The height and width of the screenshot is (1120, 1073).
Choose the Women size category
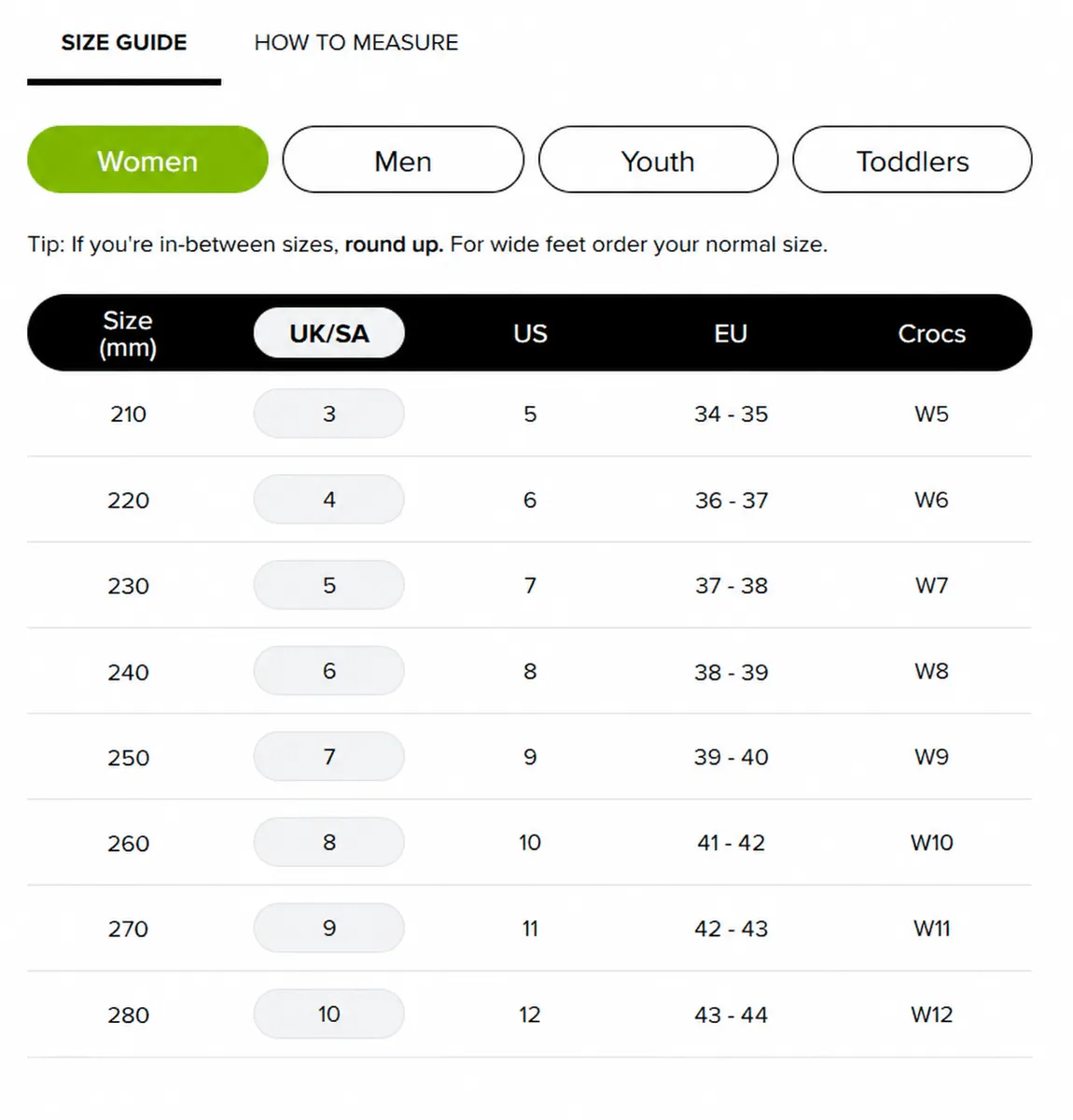(147, 161)
